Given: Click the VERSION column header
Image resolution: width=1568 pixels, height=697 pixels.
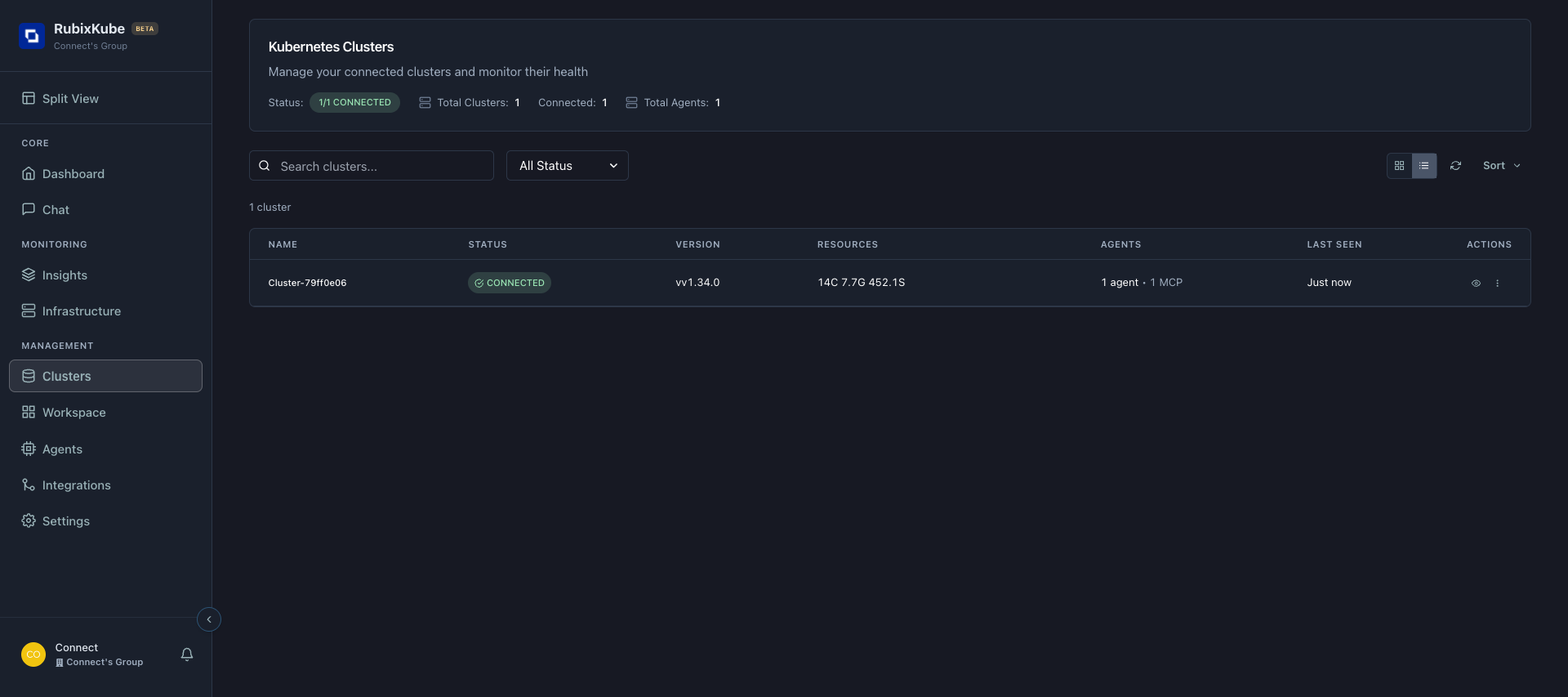Looking at the screenshot, I should click(697, 244).
